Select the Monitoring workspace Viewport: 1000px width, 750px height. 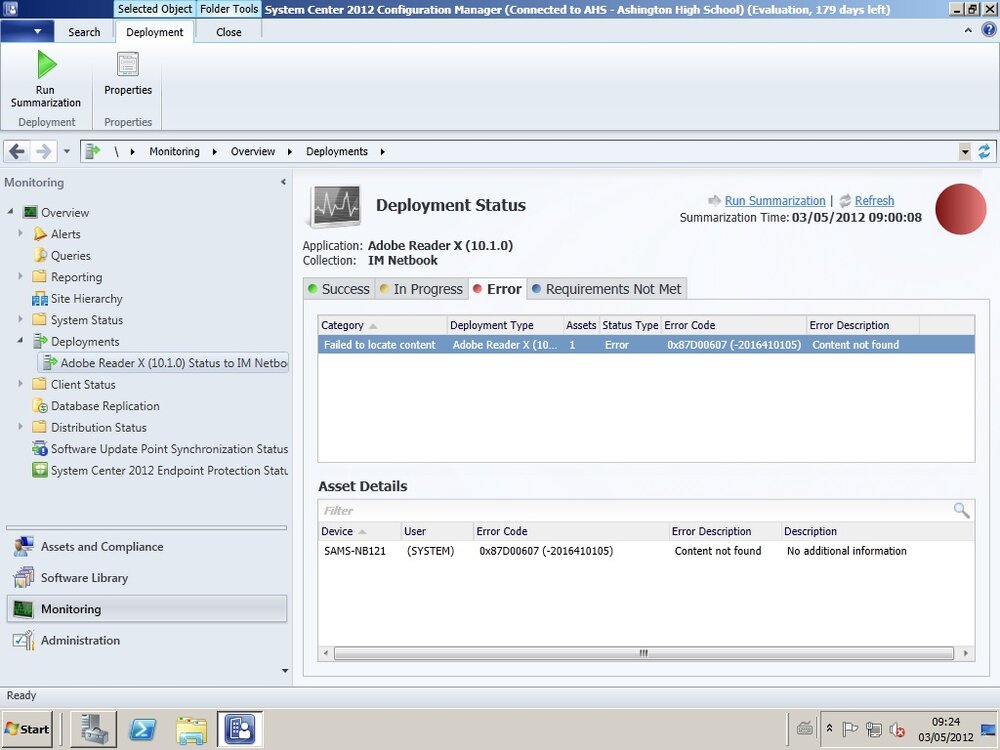click(147, 609)
